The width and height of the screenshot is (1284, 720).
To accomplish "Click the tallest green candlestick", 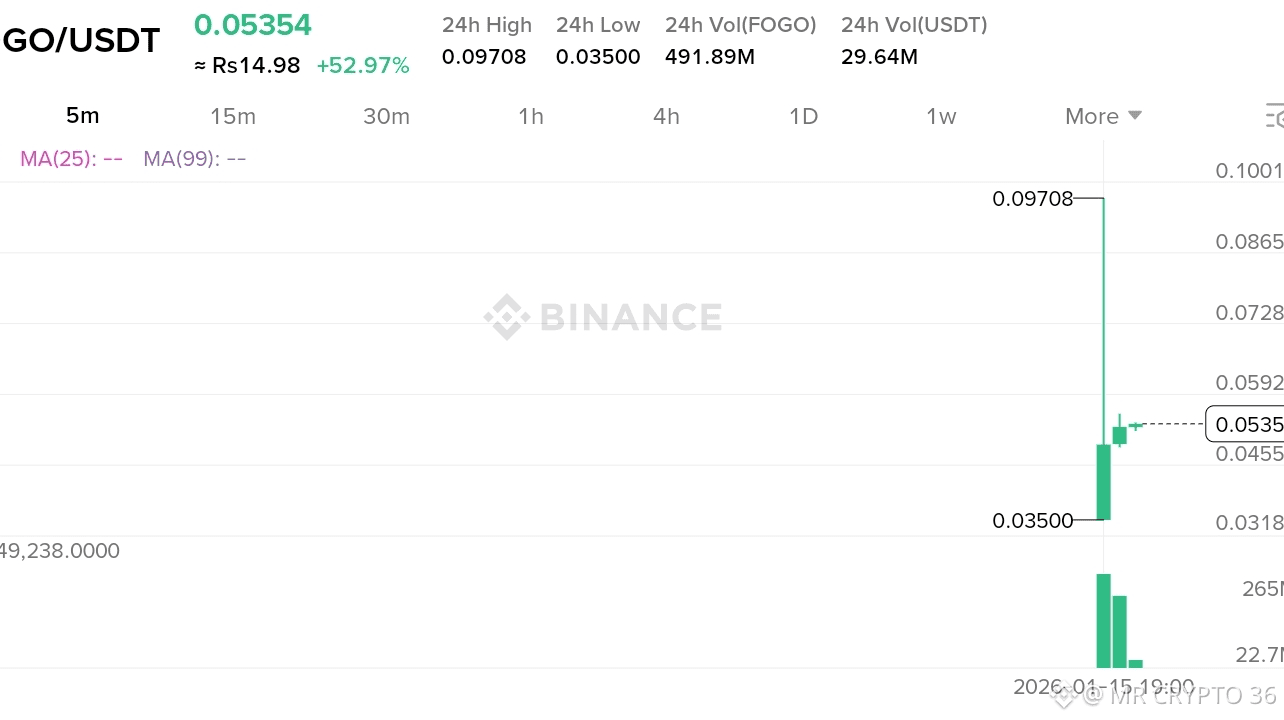I will [1104, 482].
